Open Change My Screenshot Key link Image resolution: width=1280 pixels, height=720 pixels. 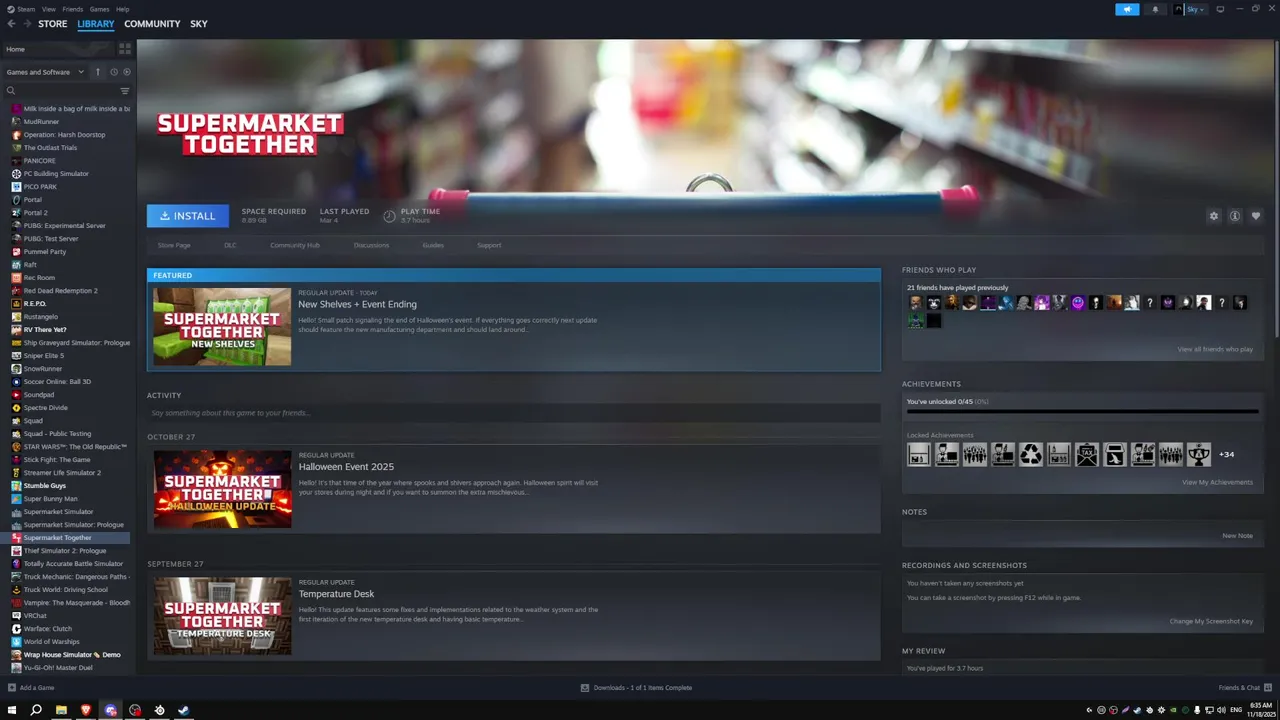(1211, 621)
